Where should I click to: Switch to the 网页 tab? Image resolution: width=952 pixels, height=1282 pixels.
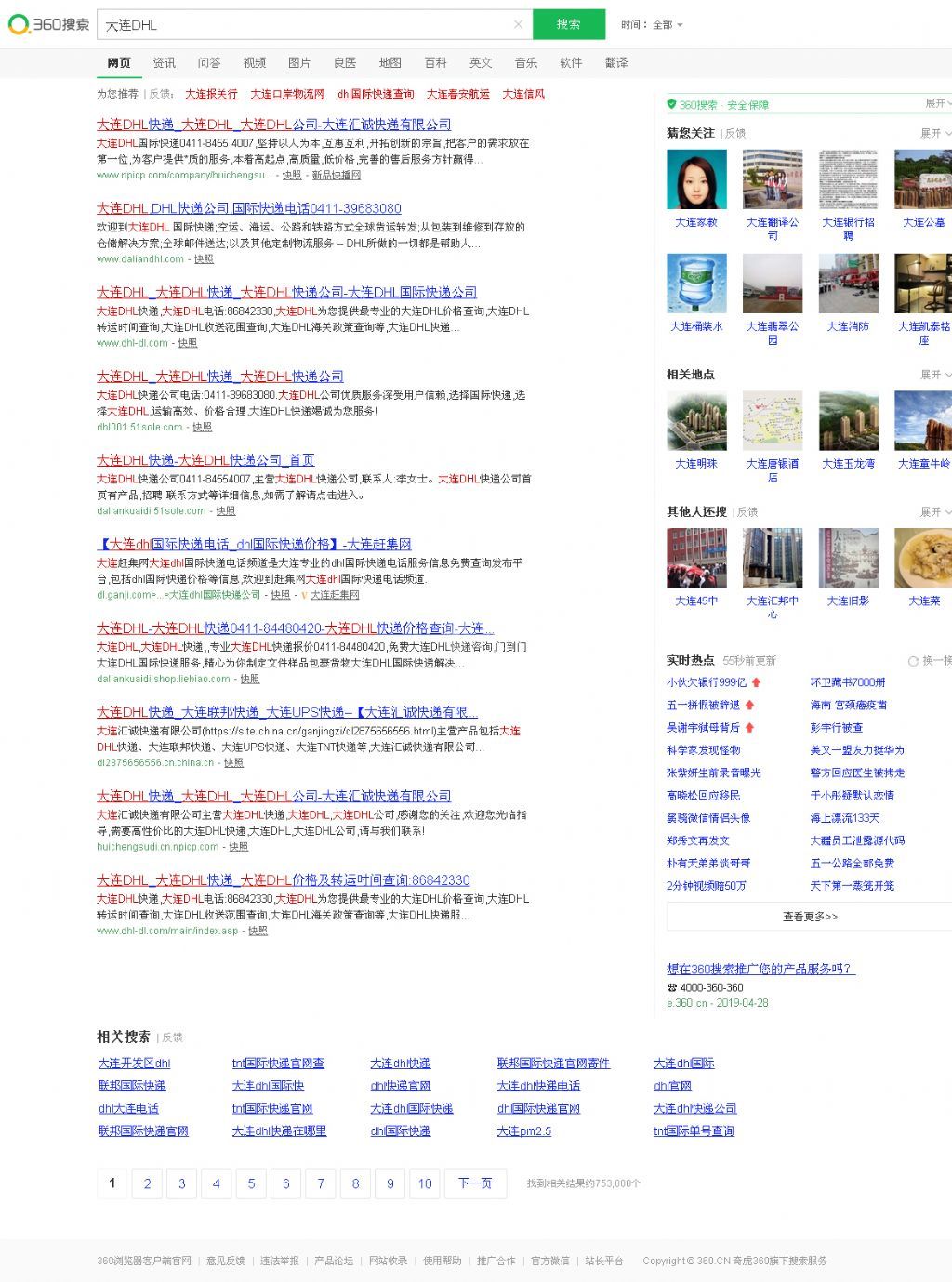[x=119, y=62]
